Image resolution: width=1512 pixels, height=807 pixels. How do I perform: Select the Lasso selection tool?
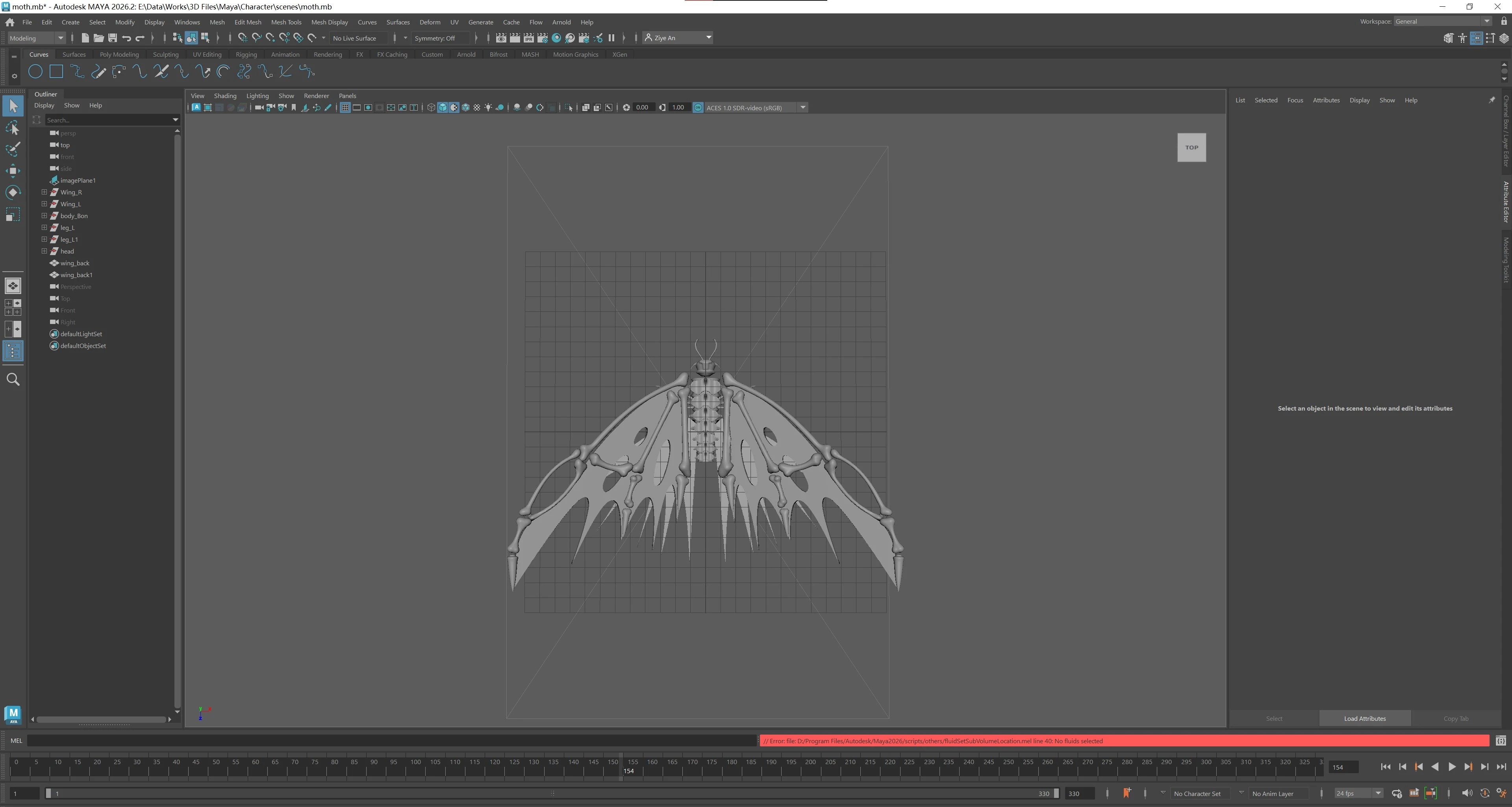click(13, 128)
